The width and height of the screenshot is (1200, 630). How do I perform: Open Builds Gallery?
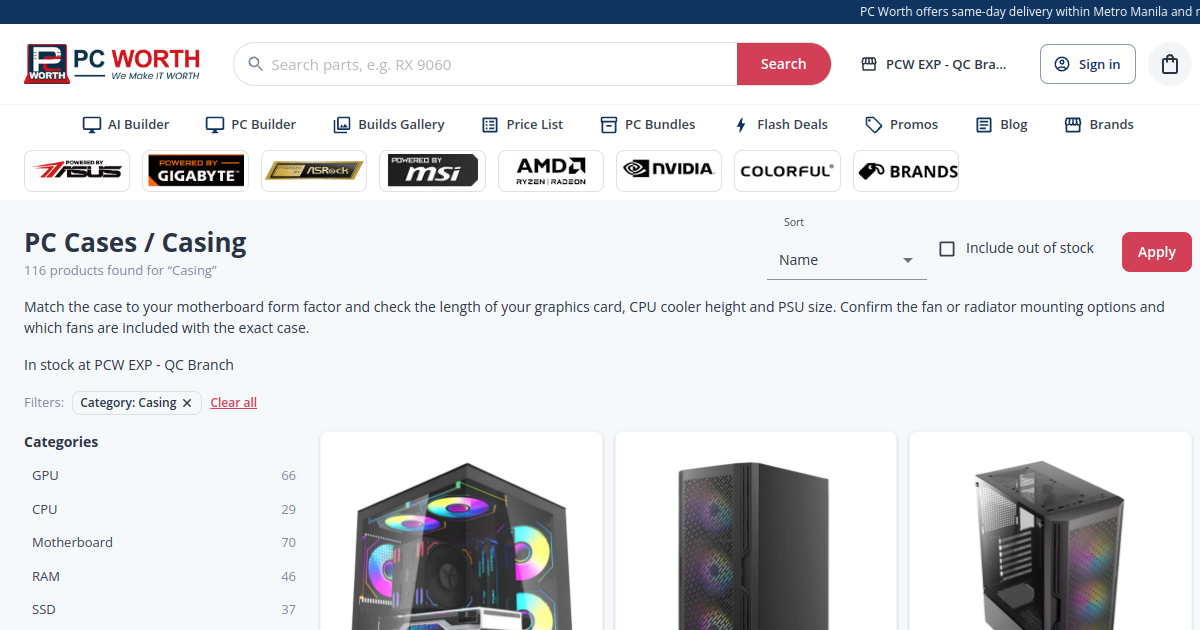pos(389,125)
